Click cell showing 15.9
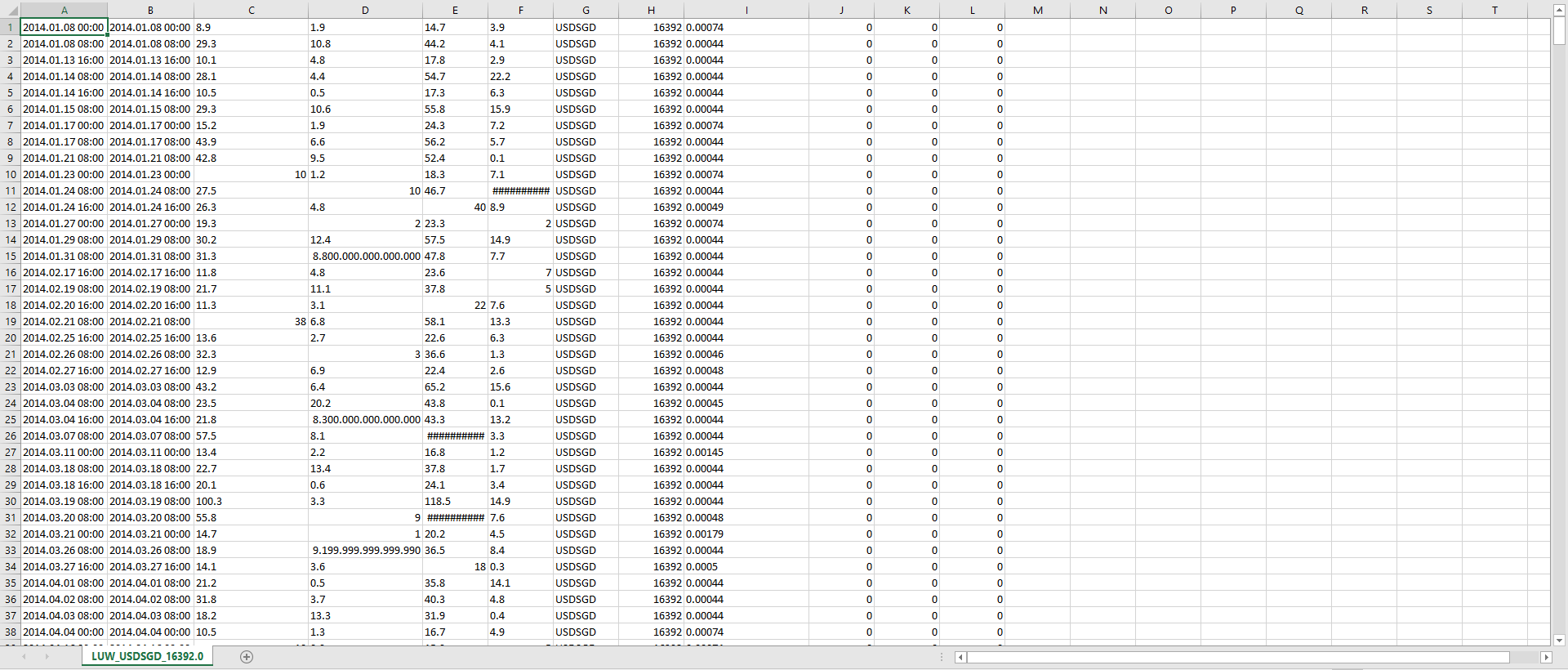 pos(520,109)
